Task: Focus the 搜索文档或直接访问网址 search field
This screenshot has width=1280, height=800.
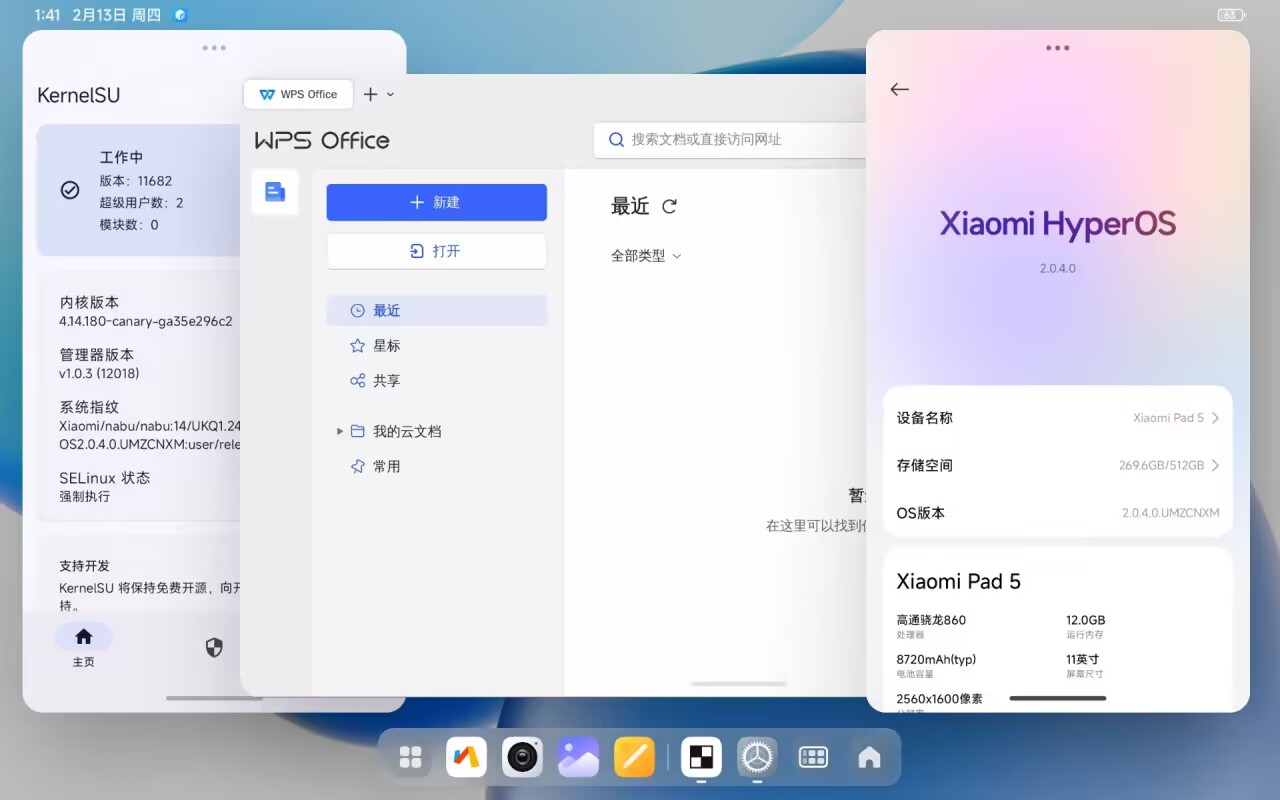Action: [x=730, y=140]
